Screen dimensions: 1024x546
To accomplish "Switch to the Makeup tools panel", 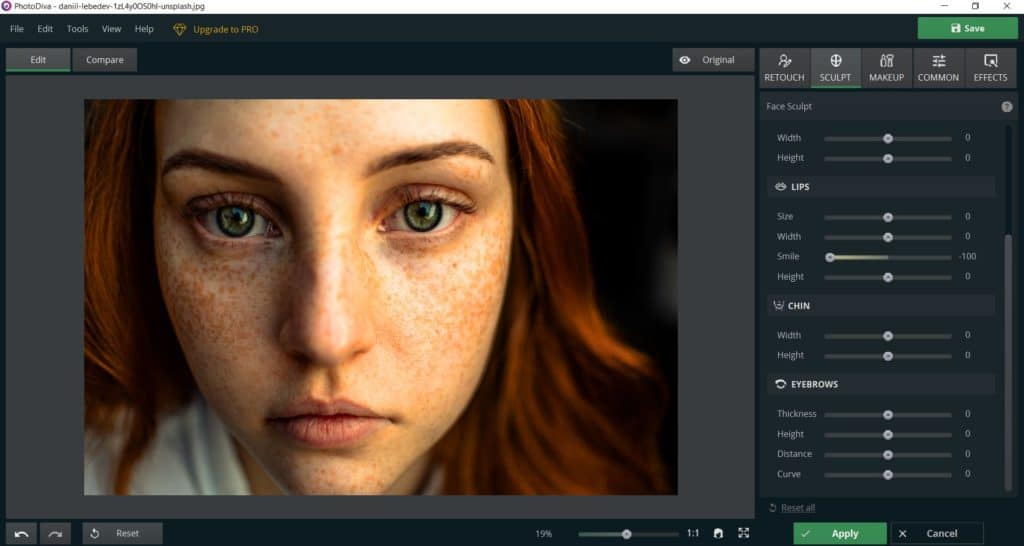I will (886, 68).
